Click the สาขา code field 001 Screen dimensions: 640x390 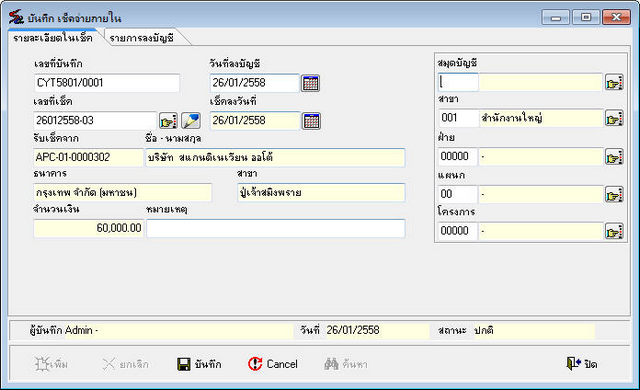click(458, 118)
